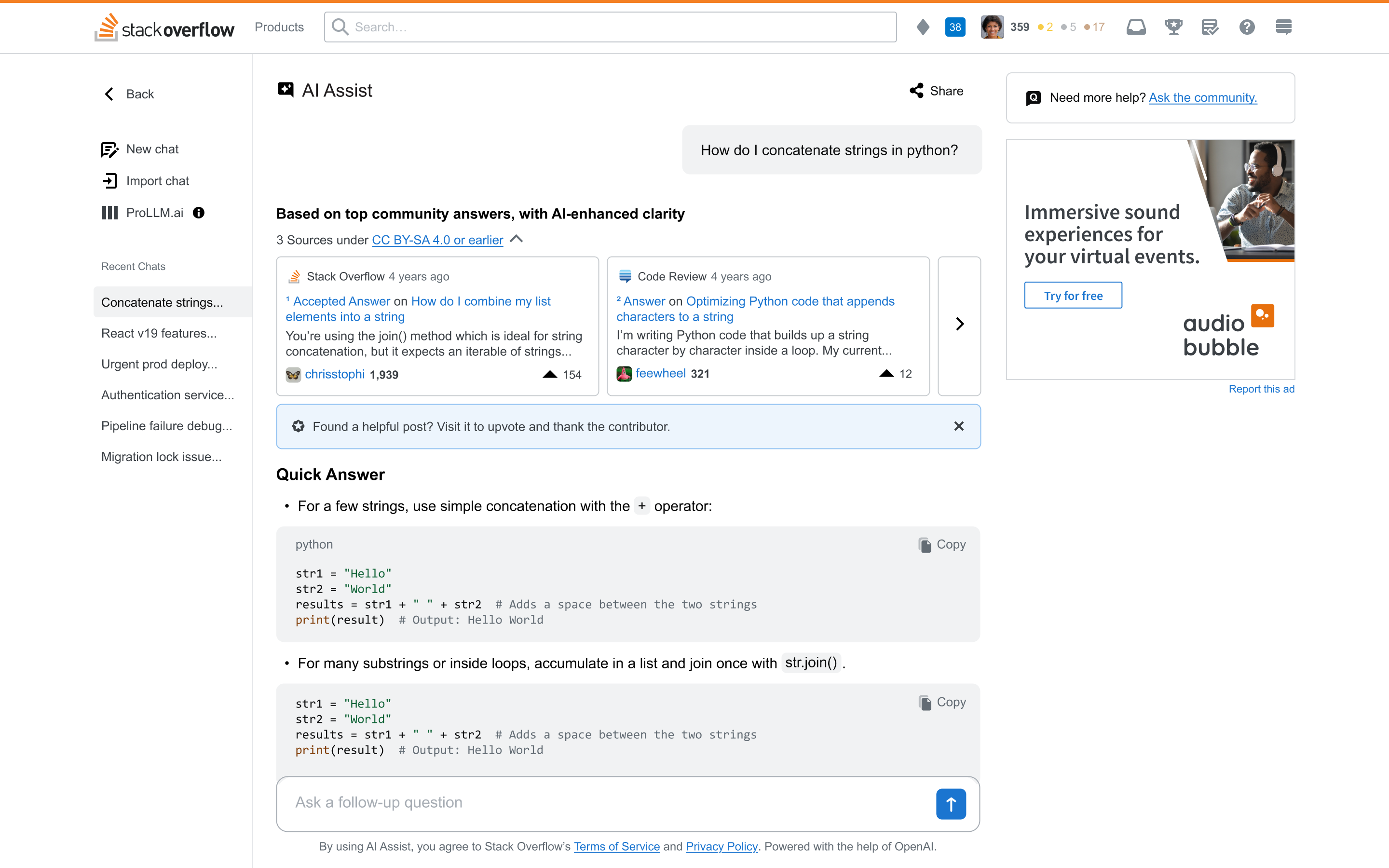Open the achievements trophy icon

[1173, 27]
